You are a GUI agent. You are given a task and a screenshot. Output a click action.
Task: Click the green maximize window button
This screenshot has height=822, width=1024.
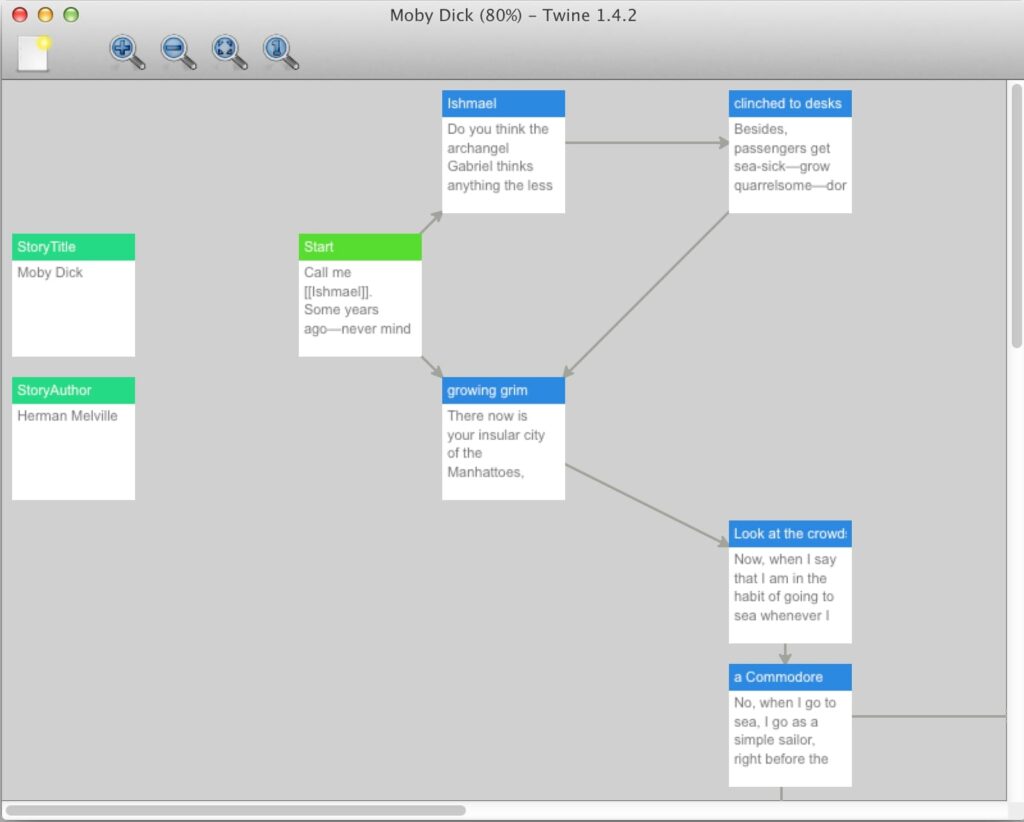70,15
